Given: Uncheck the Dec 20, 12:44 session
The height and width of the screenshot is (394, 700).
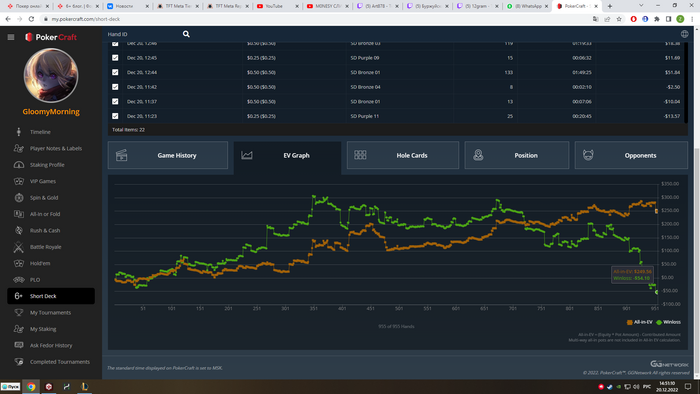Looking at the screenshot, I should click(x=115, y=72).
